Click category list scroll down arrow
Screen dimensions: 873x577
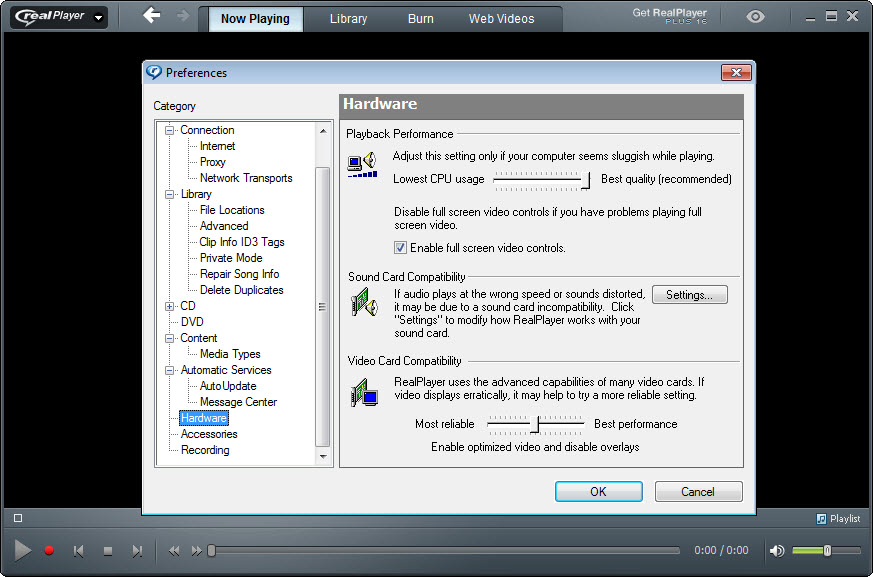point(323,457)
